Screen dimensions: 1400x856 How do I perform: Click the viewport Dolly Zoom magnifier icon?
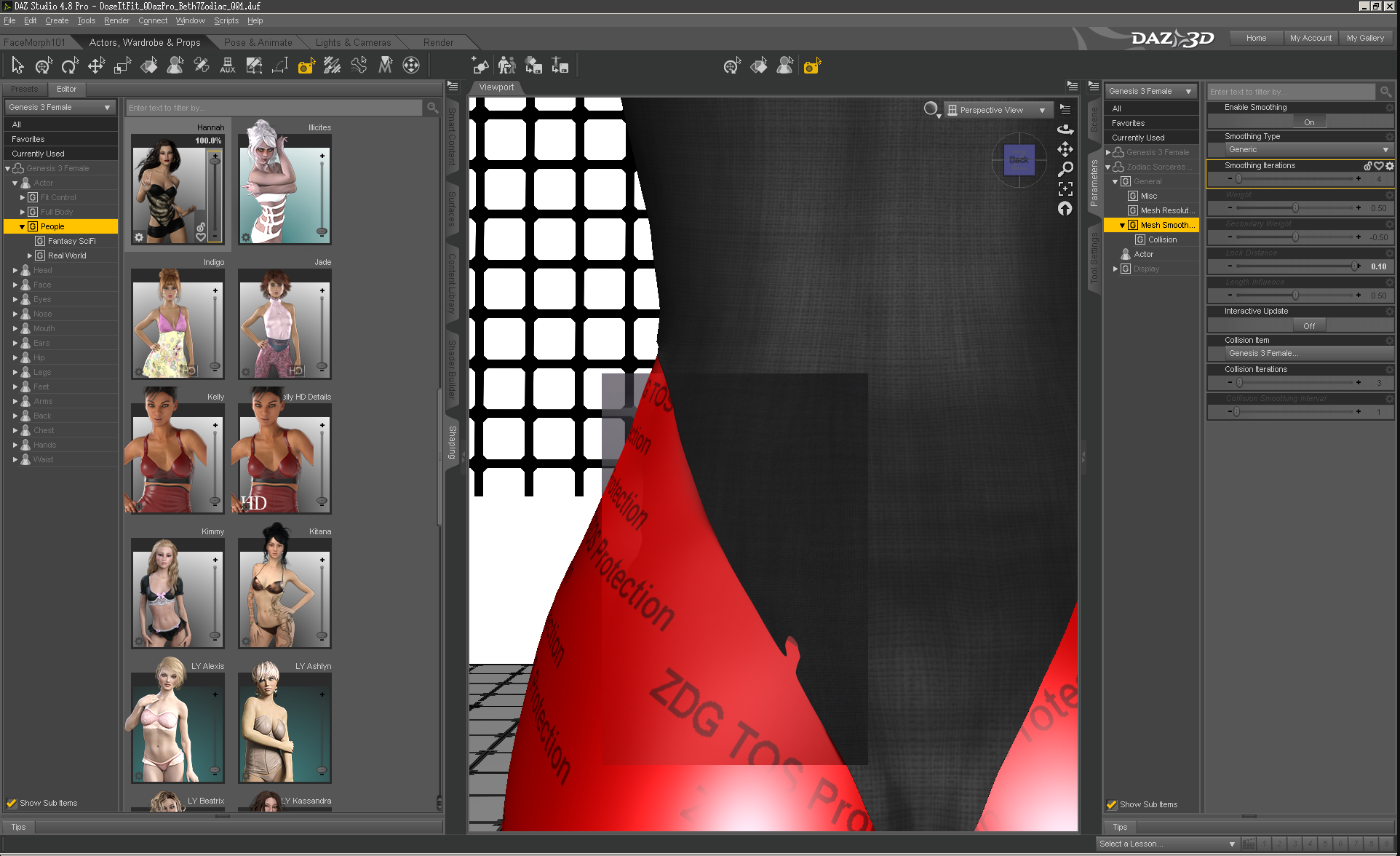(x=1065, y=169)
